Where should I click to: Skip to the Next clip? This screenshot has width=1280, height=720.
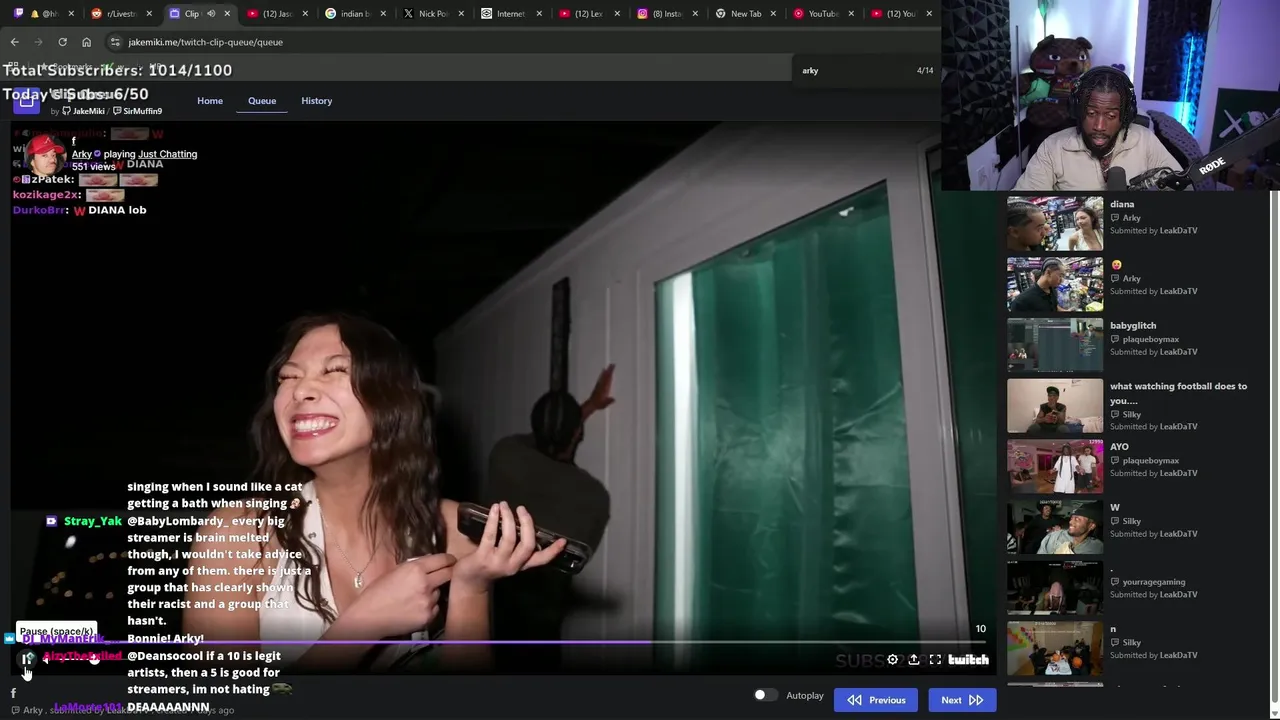click(x=962, y=700)
